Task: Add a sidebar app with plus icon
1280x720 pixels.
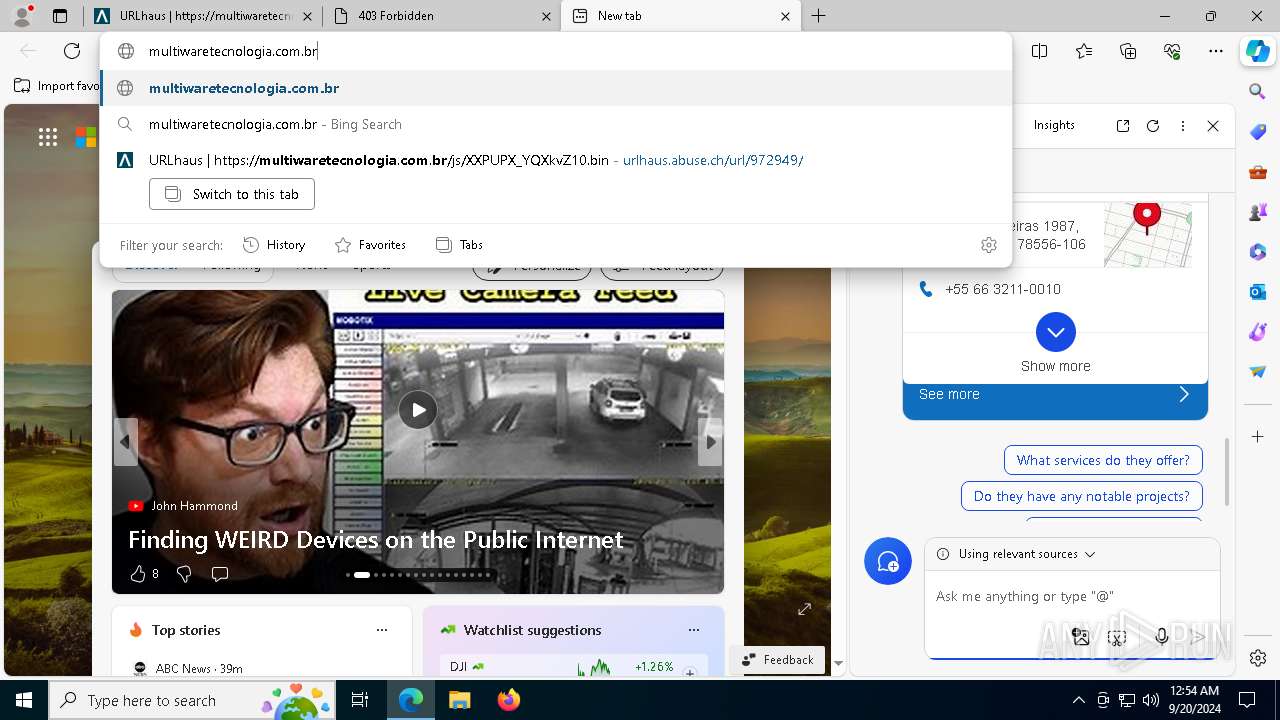Action: [x=1258, y=437]
